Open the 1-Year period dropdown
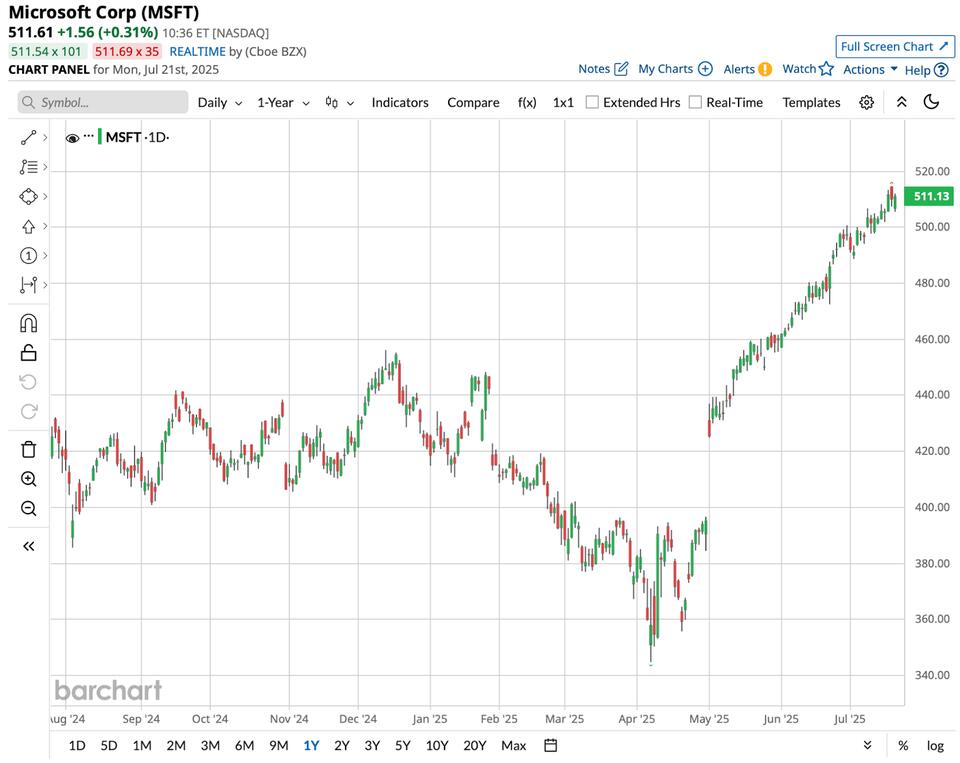 (283, 102)
